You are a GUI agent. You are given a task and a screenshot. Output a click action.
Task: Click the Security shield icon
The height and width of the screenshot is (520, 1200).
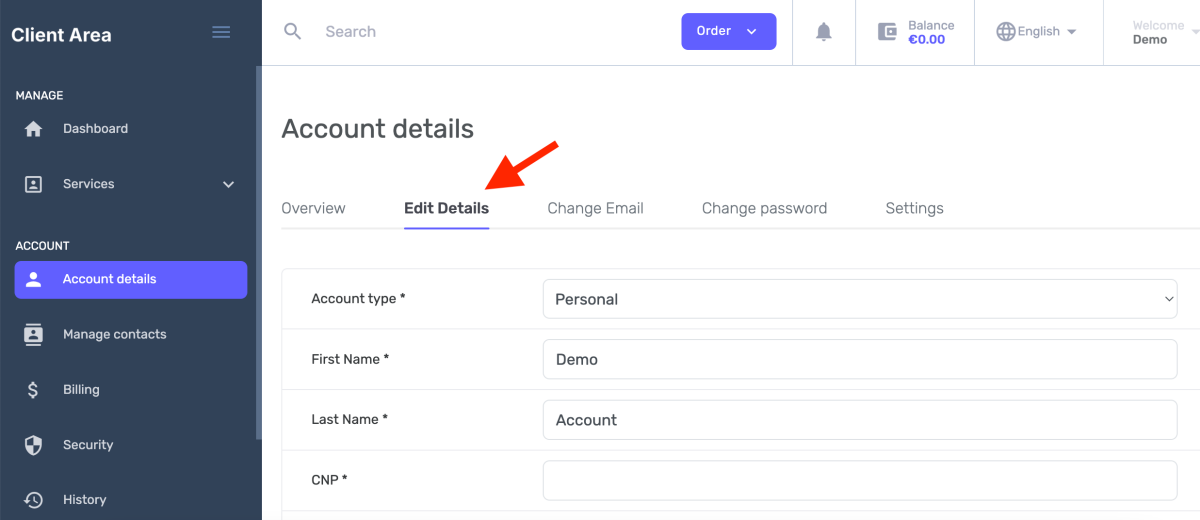34,445
